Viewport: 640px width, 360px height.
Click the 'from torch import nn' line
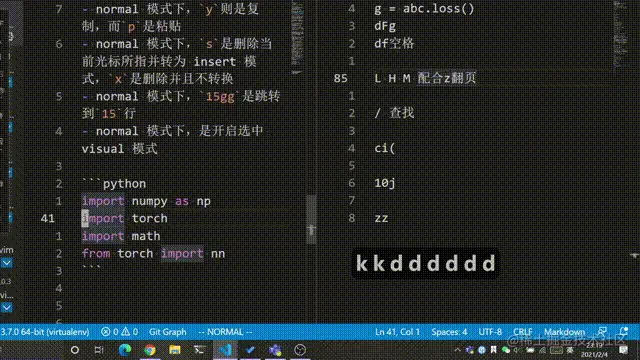click(153, 253)
